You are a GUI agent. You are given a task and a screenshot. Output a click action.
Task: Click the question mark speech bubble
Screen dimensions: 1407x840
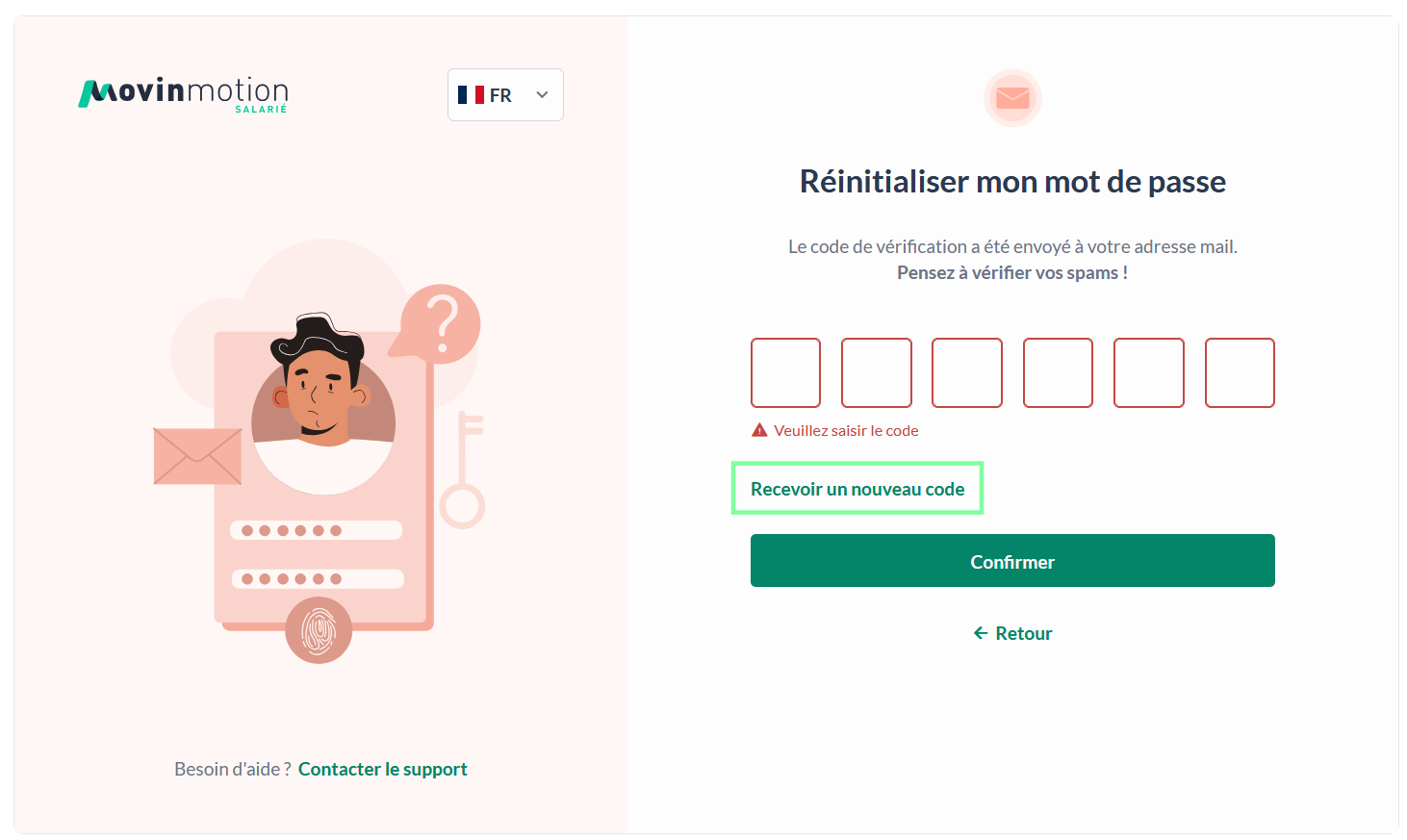[441, 321]
